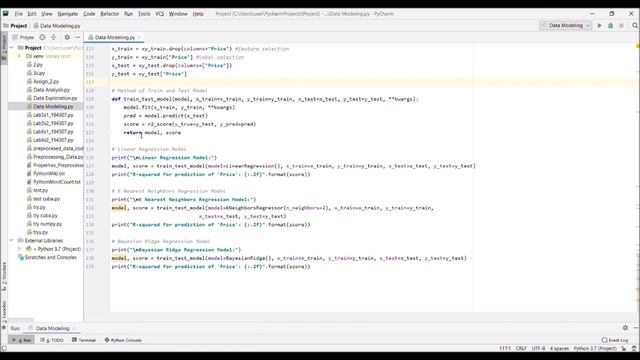Click Project breadcrumb in navigation bar
This screenshot has width=640, height=360.
(15, 25)
